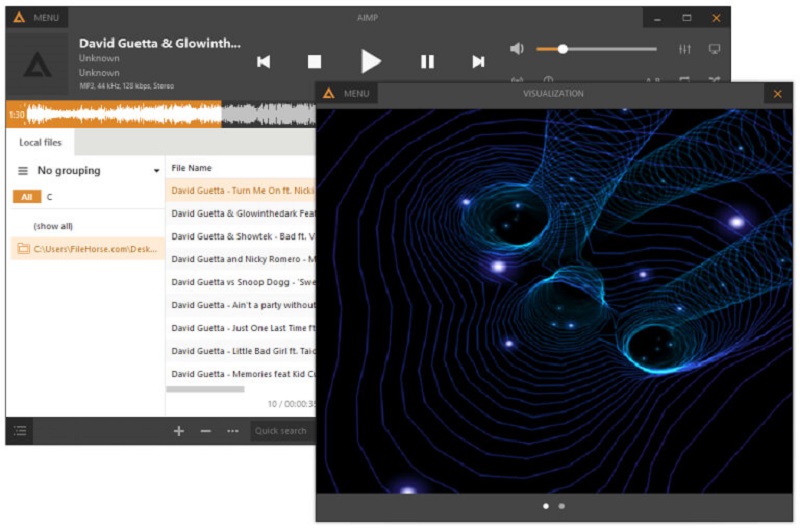
Task: Select 'David Guetta - Ain't a party without' row
Action: click(x=241, y=305)
